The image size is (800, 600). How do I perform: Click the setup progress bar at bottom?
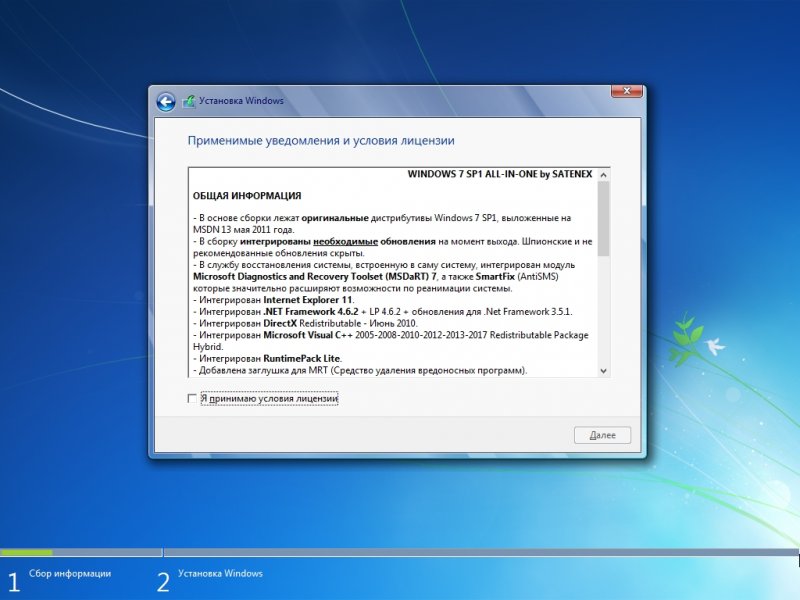[x=400, y=553]
